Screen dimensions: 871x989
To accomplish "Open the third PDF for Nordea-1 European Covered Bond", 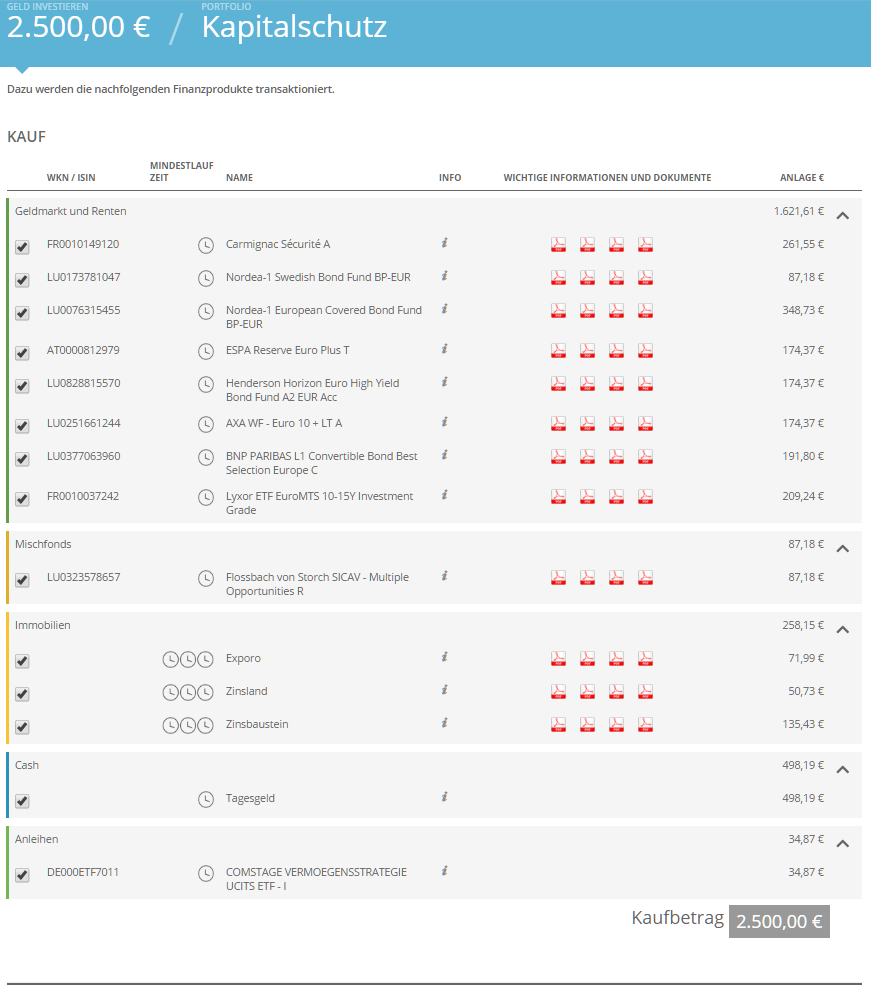I will click(x=616, y=310).
